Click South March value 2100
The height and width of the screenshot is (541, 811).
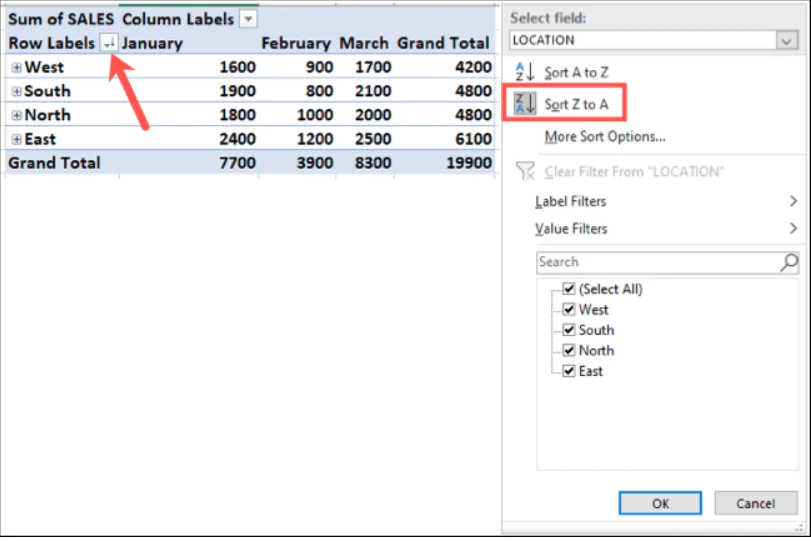pos(373,91)
